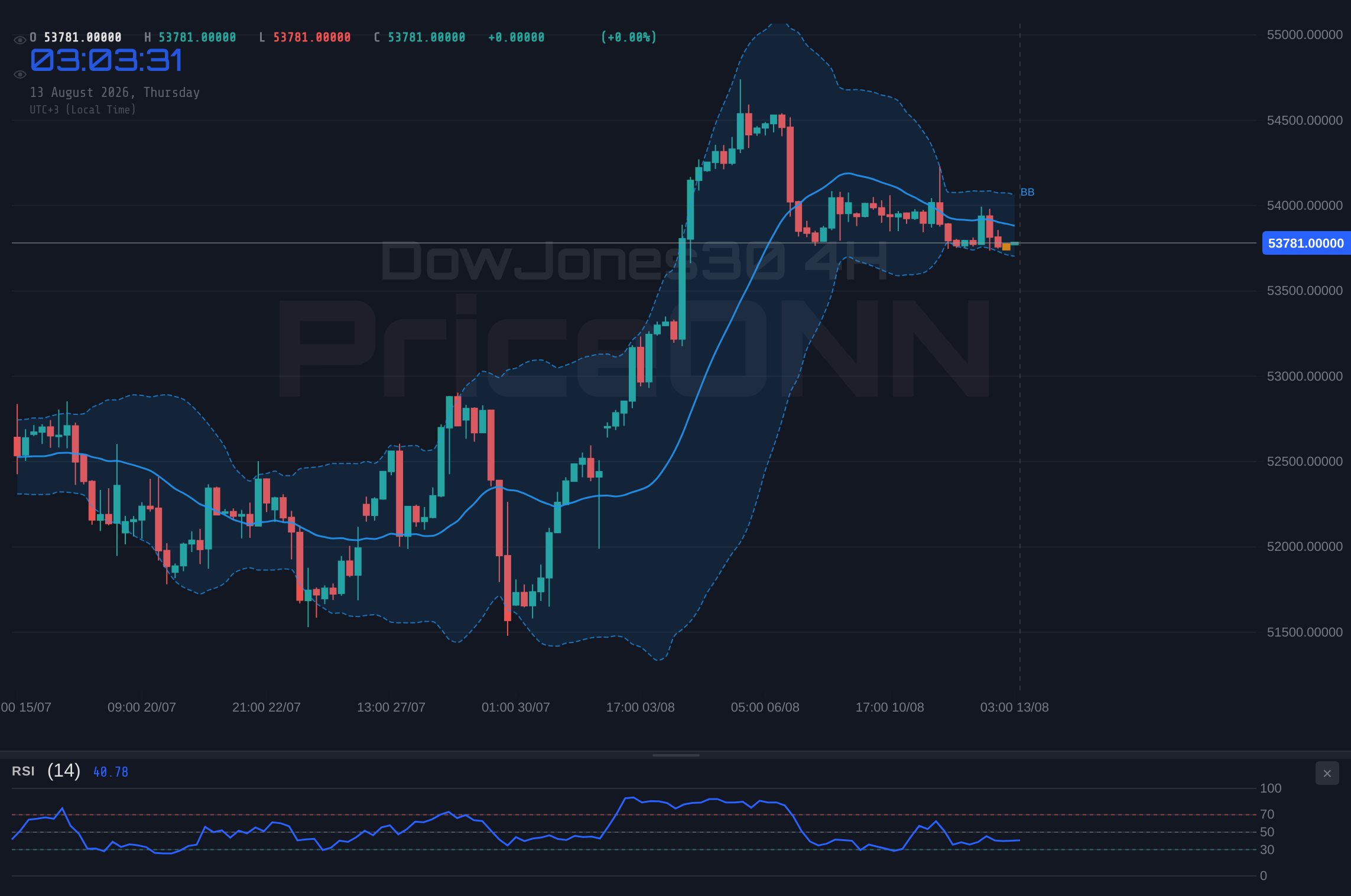Click the 01:00 30/07 time axis label
Screen dimensions: 1351x896
(x=516, y=707)
